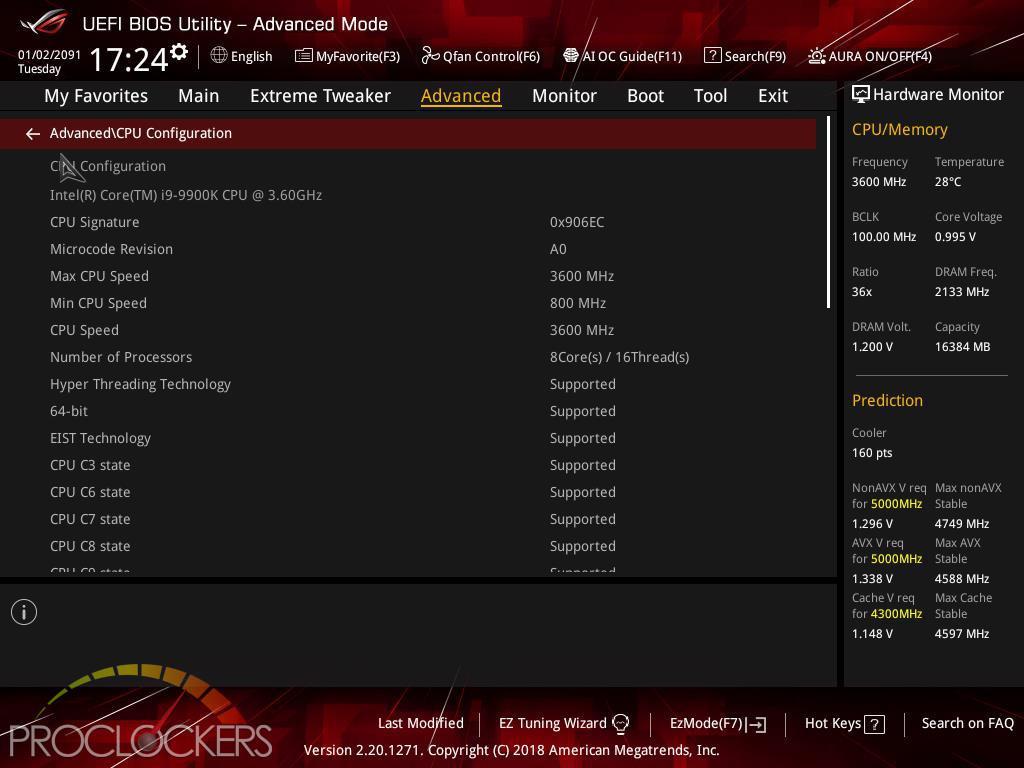Click the 01/02/2091 date text
The width and height of the screenshot is (1024, 768).
tap(49, 55)
